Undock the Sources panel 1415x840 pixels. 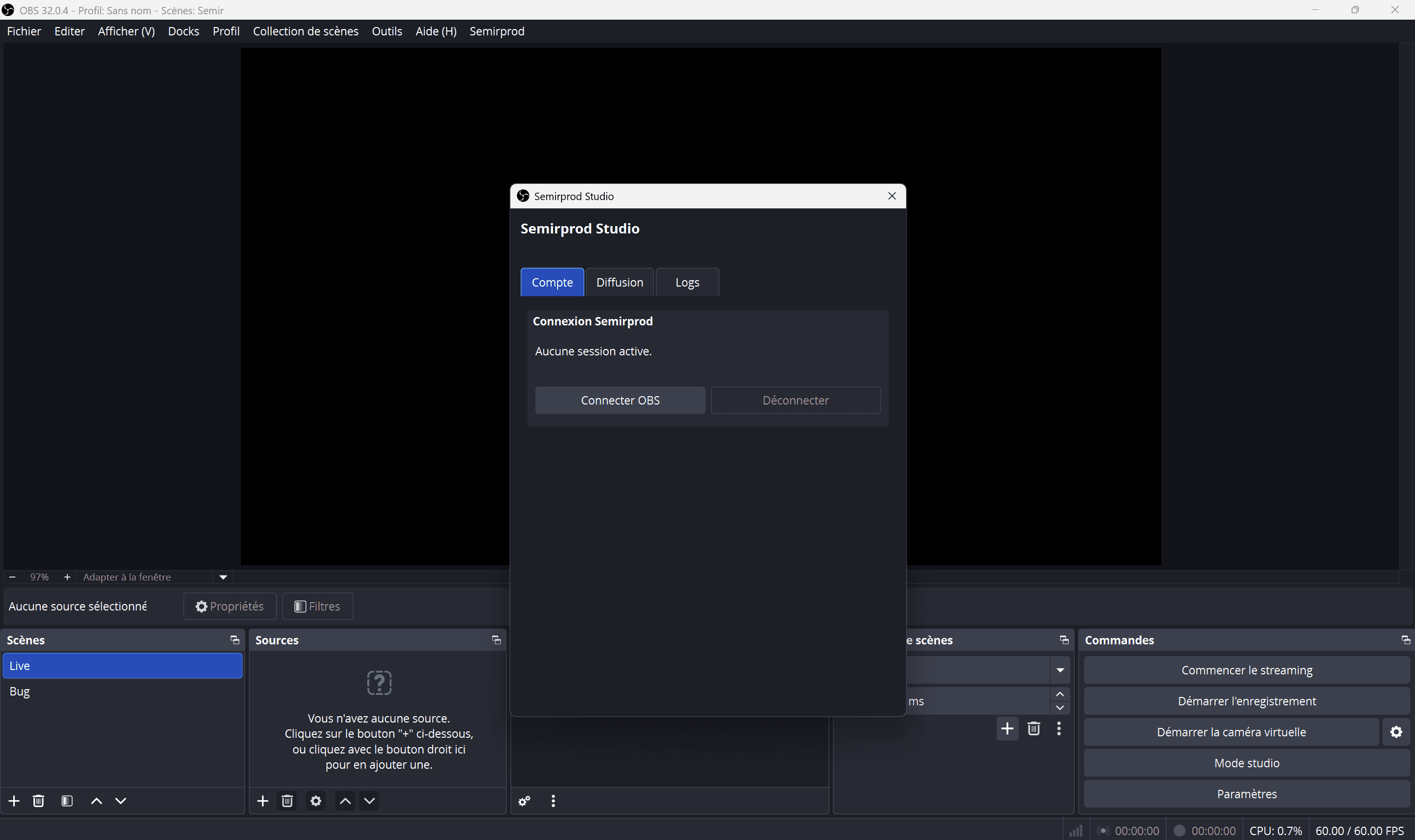(x=497, y=639)
